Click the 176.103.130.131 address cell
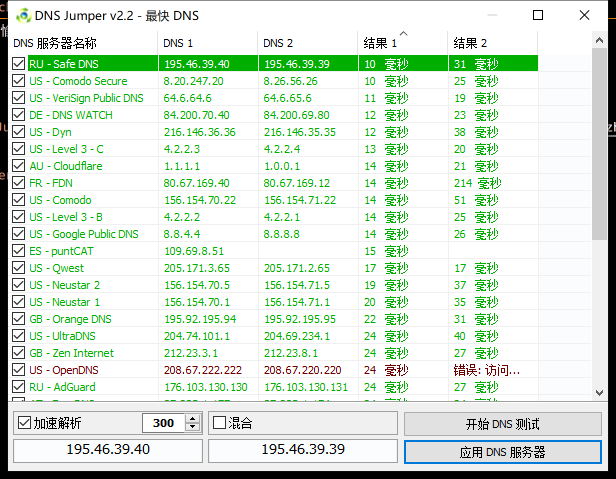The image size is (616, 479). 306,387
